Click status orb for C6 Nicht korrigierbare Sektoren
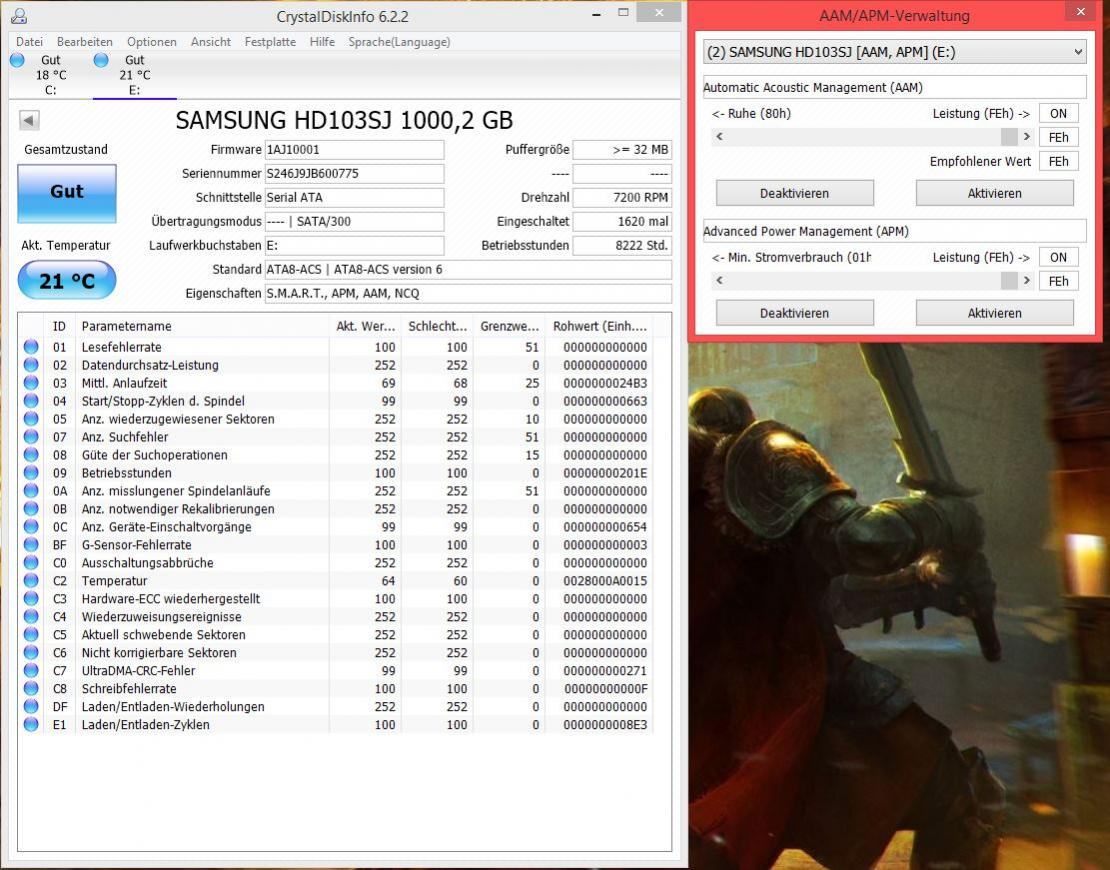1110x870 pixels. [x=31, y=653]
